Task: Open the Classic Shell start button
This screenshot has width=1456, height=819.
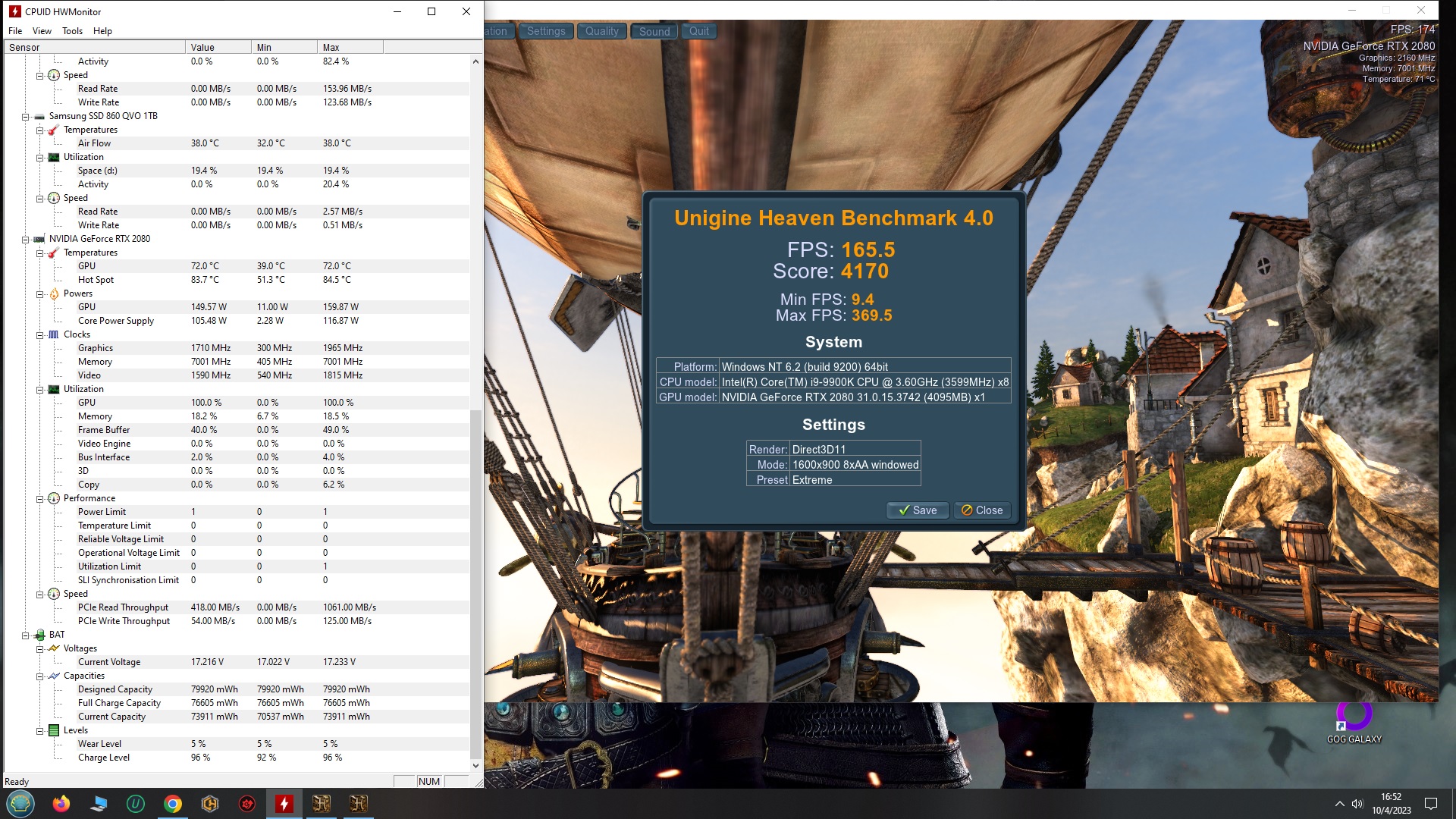Action: pyautogui.click(x=20, y=803)
